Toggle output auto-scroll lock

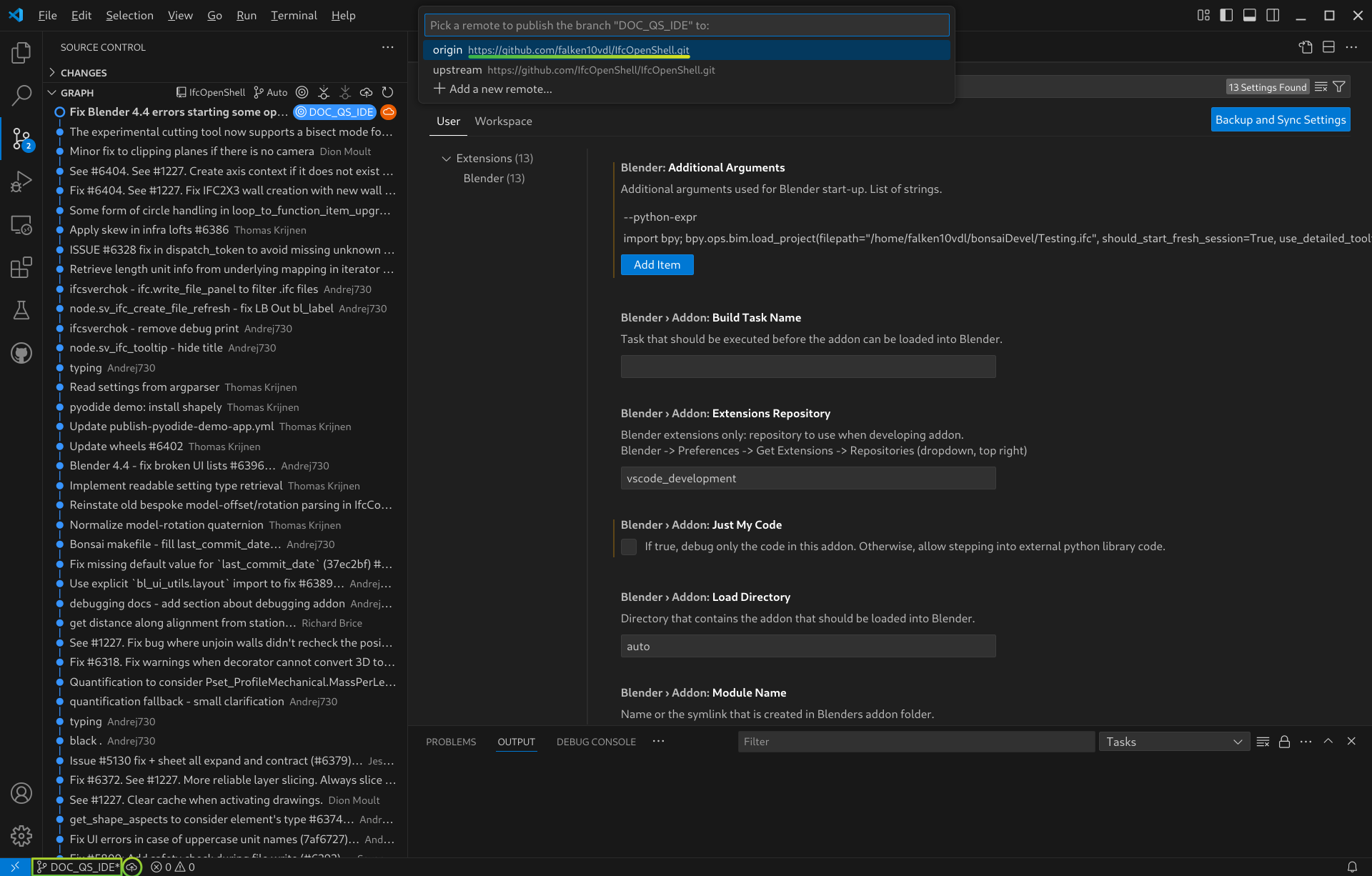tap(1284, 742)
